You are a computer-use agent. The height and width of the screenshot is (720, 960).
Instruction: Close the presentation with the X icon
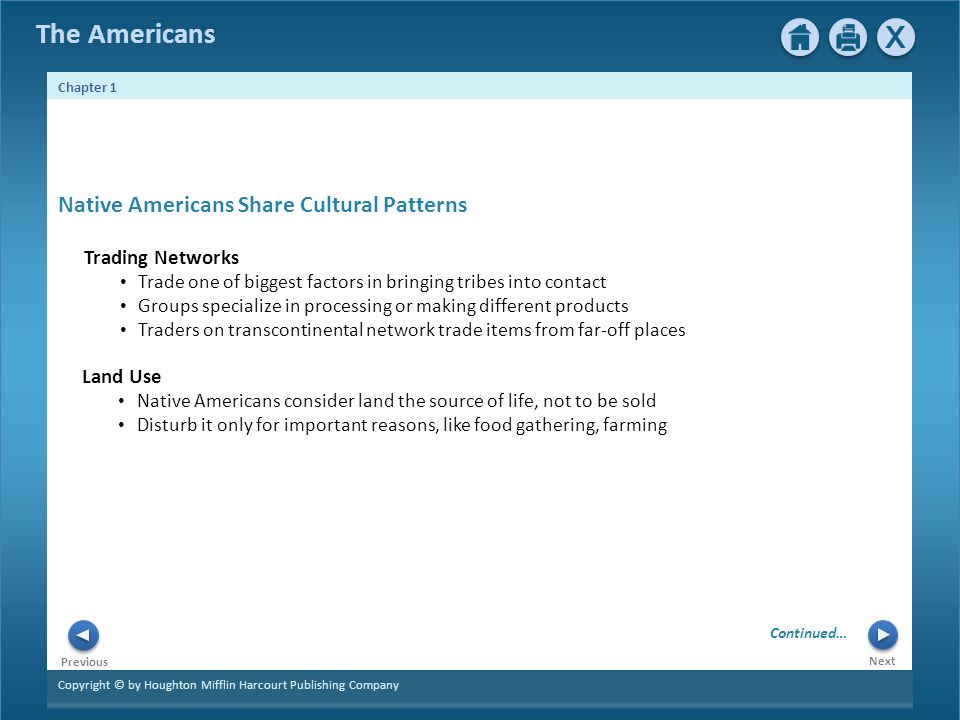pyautogui.click(x=896, y=37)
